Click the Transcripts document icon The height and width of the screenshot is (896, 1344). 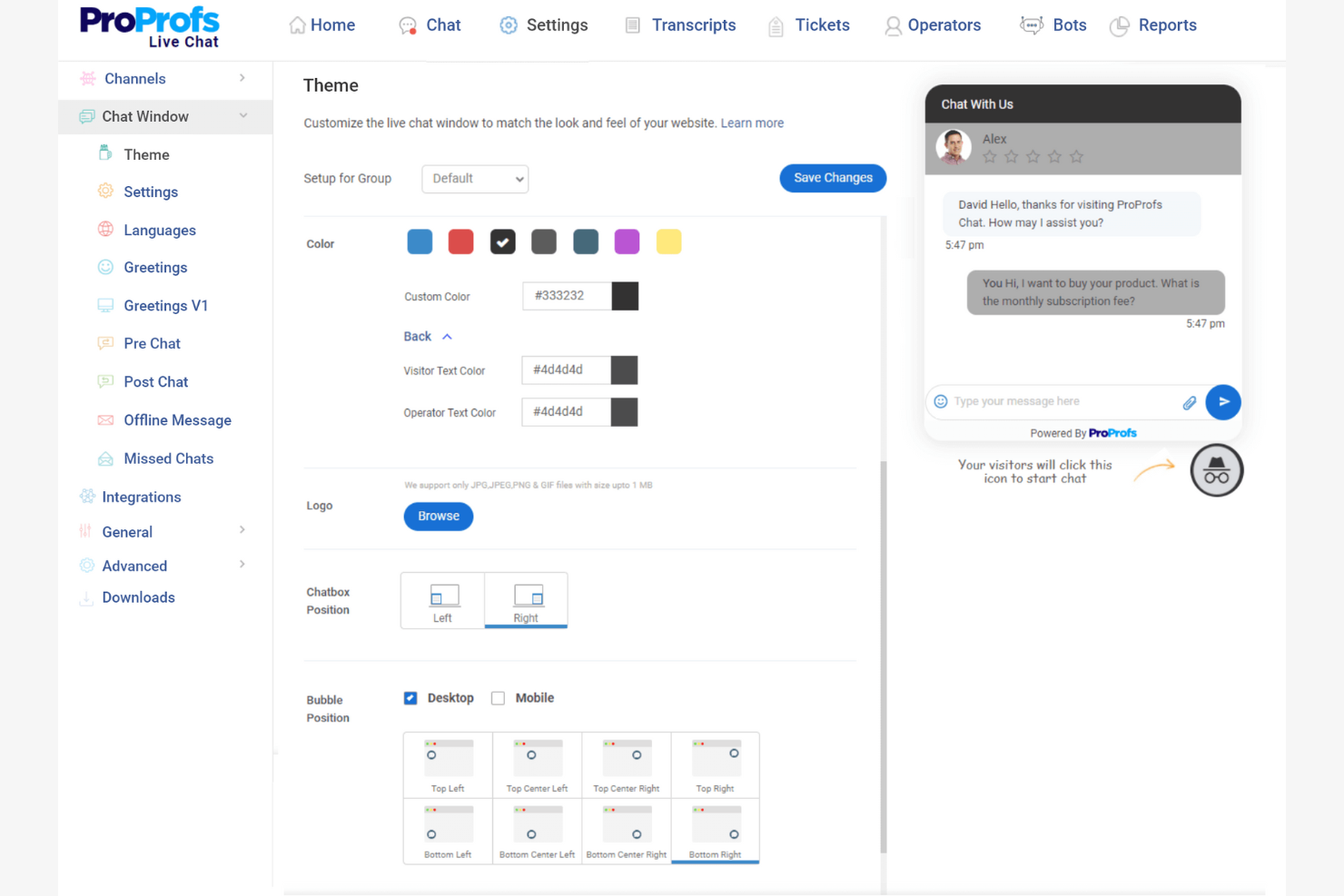[x=633, y=25]
